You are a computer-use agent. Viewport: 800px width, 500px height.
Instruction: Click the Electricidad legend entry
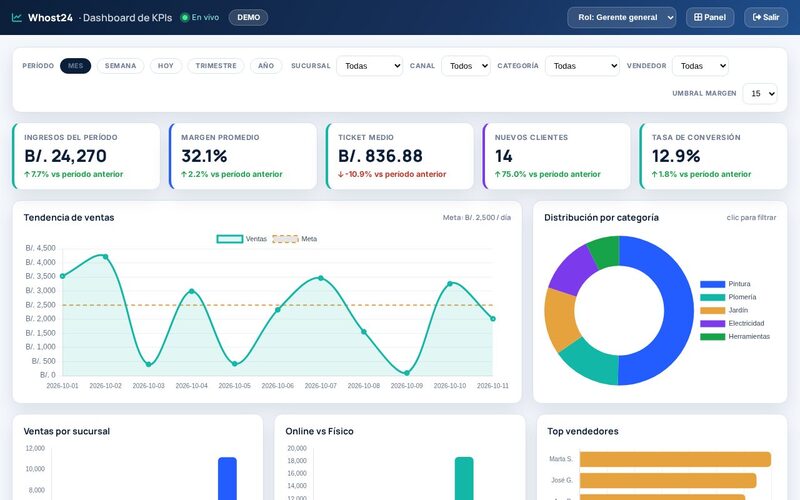click(x=732, y=323)
